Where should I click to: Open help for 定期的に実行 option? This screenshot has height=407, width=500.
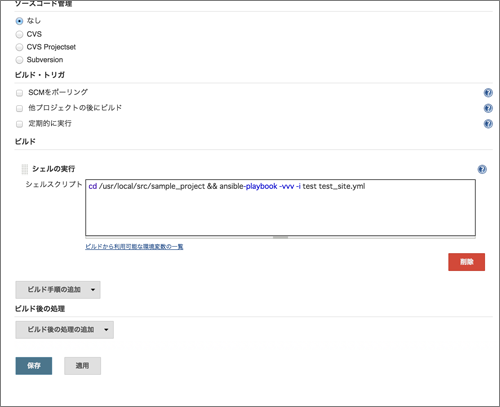[488, 124]
